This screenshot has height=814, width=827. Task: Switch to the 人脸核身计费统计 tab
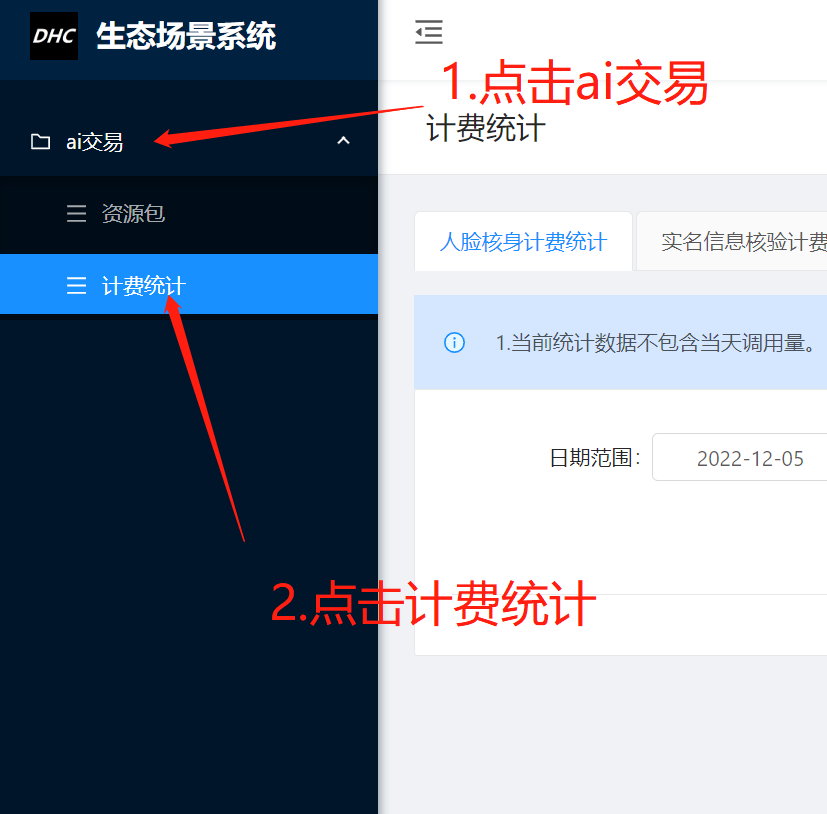523,242
